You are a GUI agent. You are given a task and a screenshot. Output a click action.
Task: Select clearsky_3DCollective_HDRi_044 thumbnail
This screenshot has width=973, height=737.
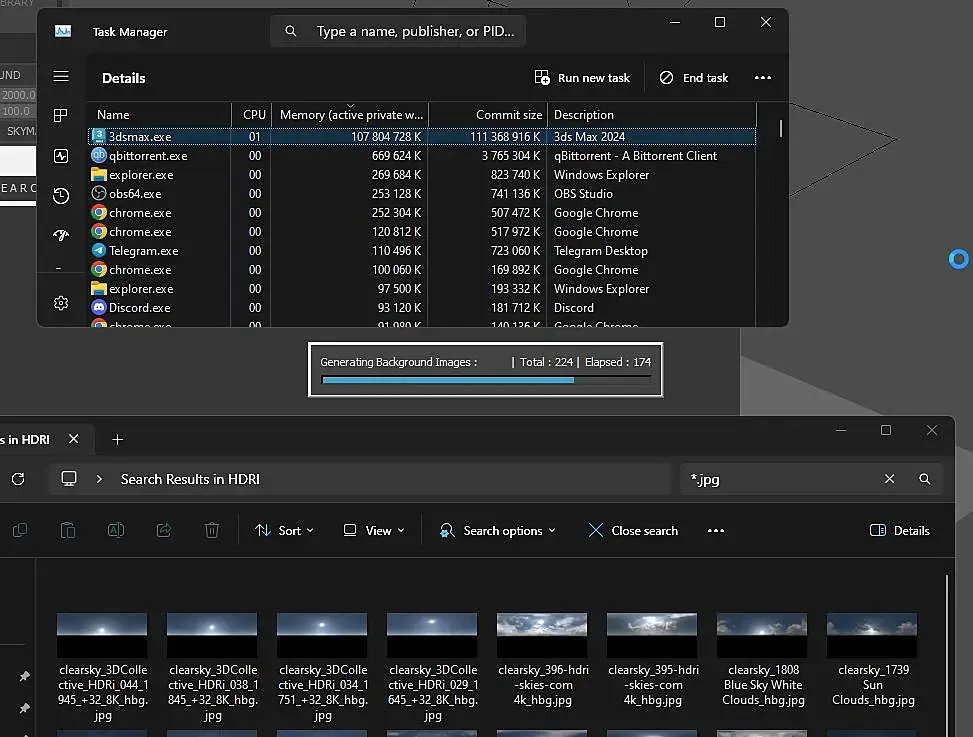(102, 635)
